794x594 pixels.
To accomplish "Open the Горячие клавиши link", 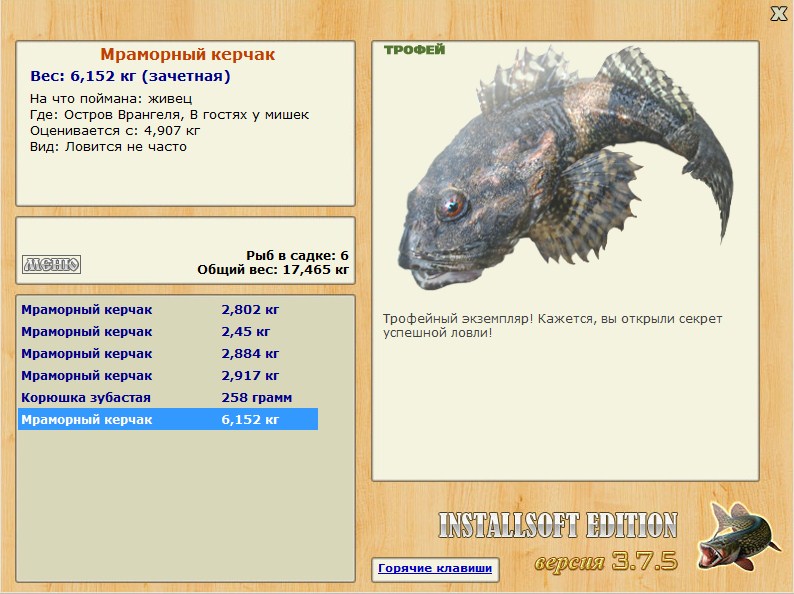I will 434,568.
